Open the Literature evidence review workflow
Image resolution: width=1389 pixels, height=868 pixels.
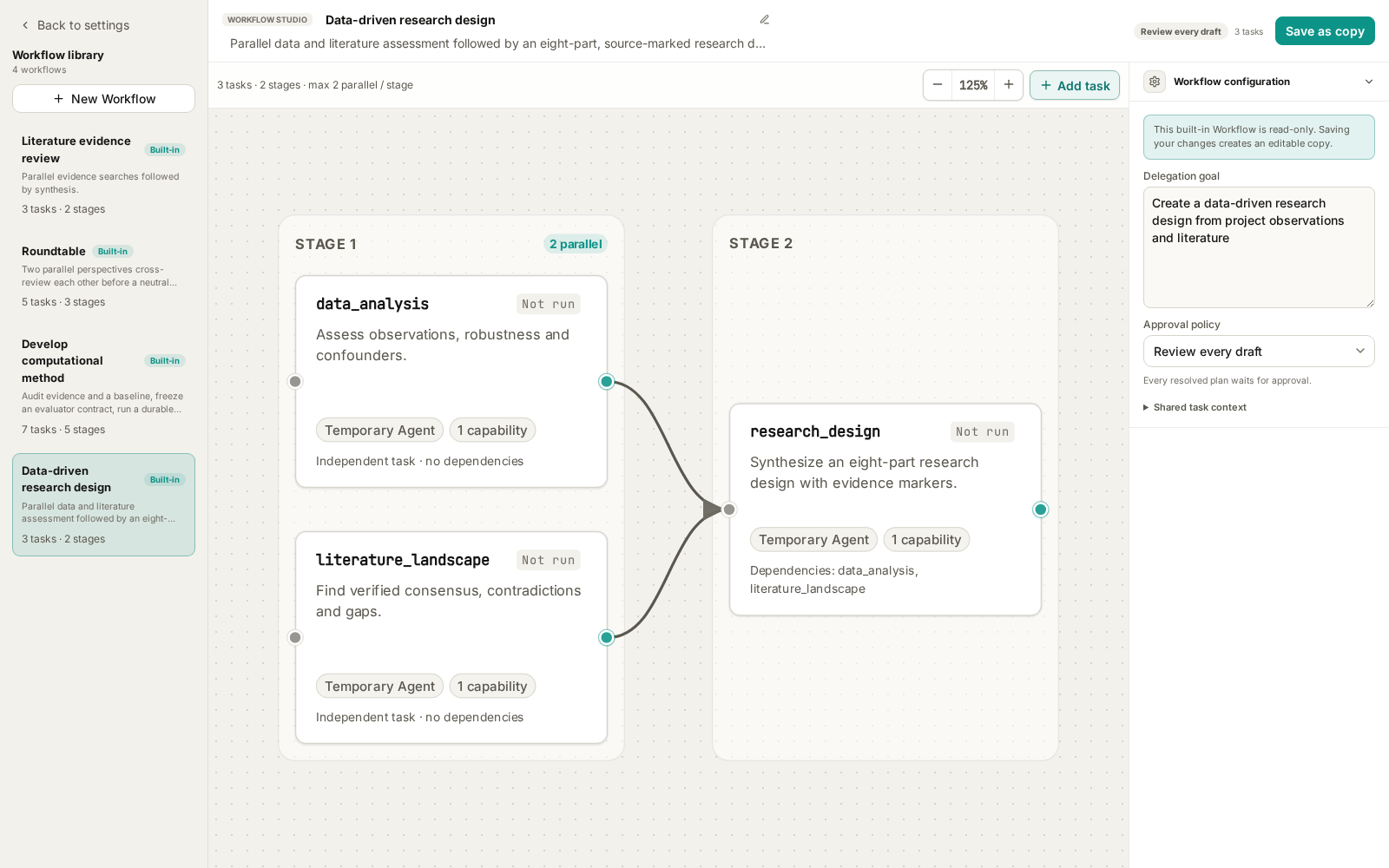[103, 174]
